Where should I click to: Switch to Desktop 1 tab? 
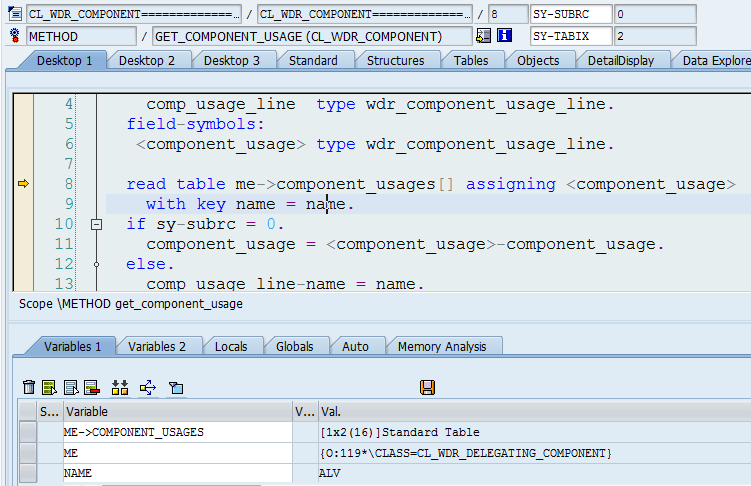coord(64,61)
